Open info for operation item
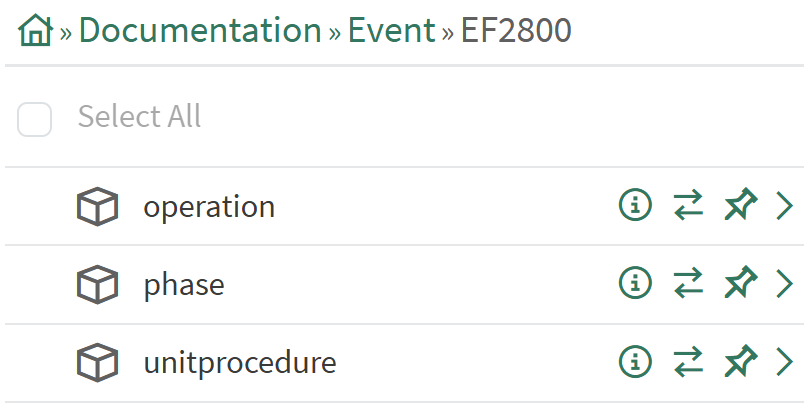This screenshot has width=804, height=419. (635, 206)
